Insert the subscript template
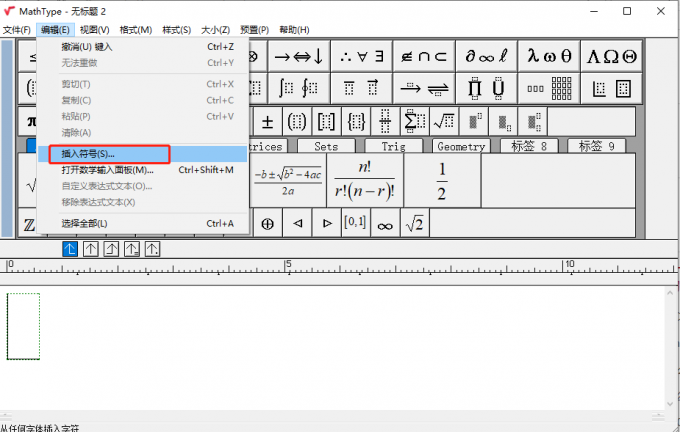 click(x=504, y=122)
